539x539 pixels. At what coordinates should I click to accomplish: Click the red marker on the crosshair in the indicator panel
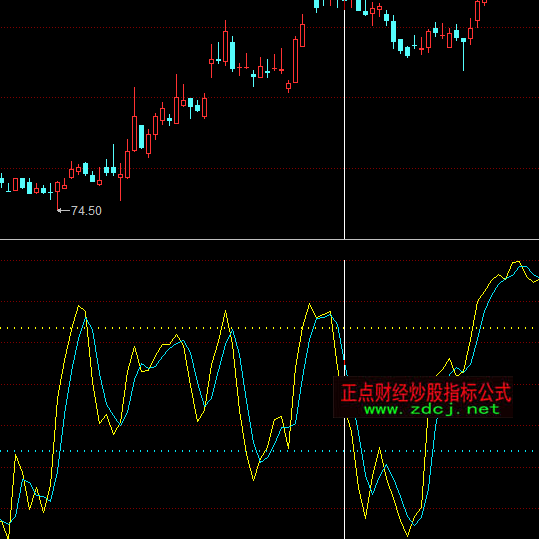tap(344, 362)
